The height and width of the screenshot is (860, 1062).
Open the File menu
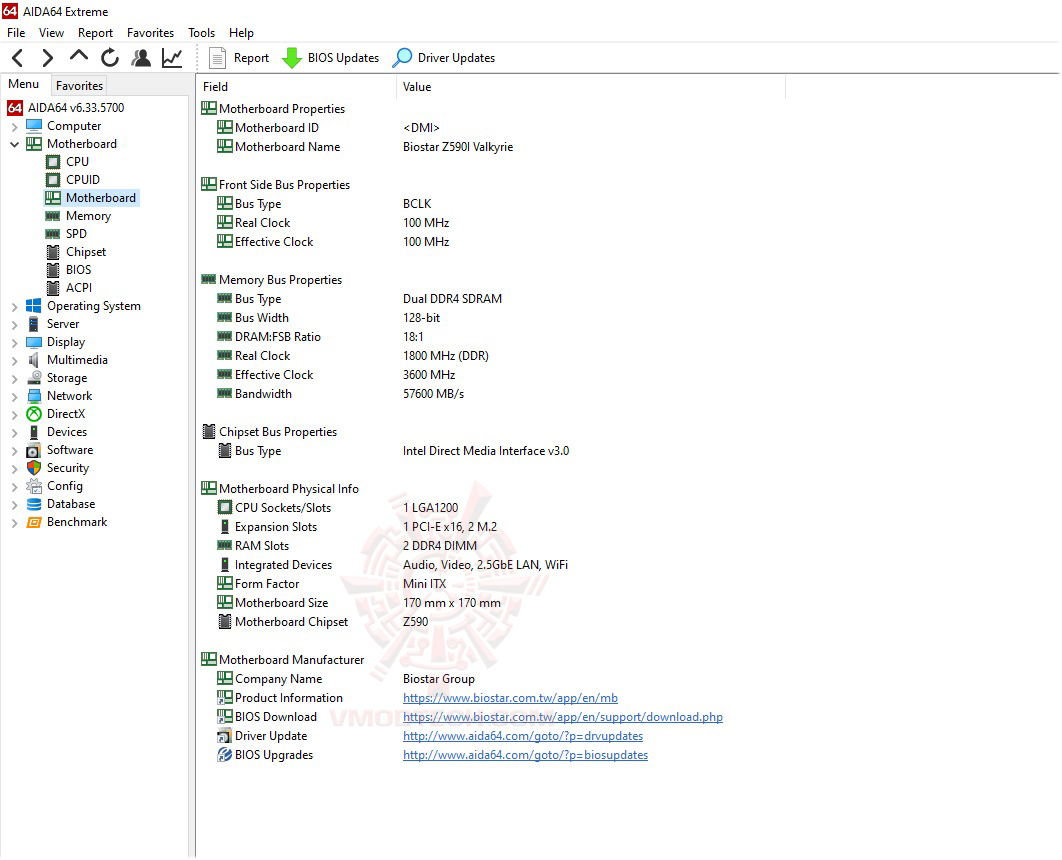pos(16,33)
